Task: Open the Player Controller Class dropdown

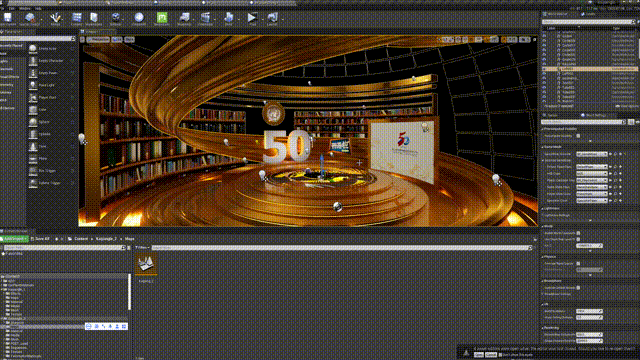Action: tap(592, 180)
